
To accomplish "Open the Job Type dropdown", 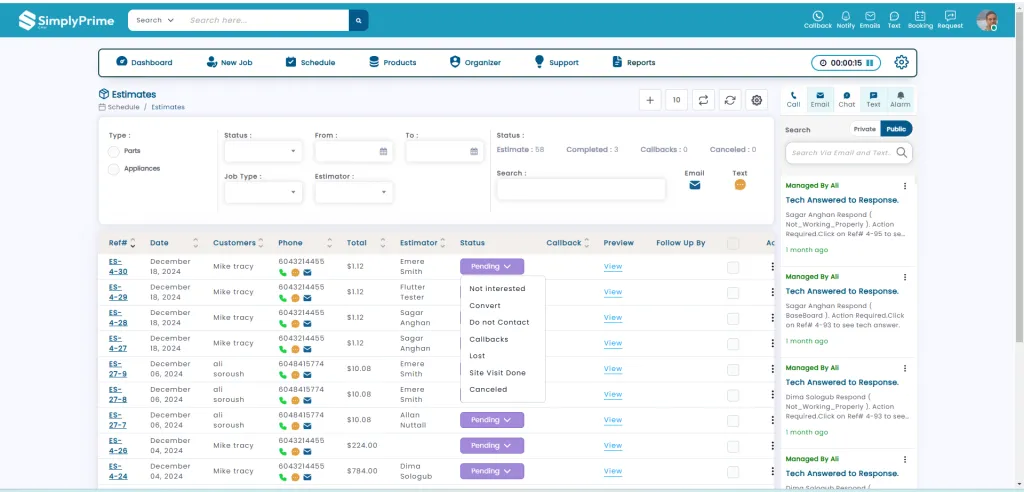I will 263,192.
